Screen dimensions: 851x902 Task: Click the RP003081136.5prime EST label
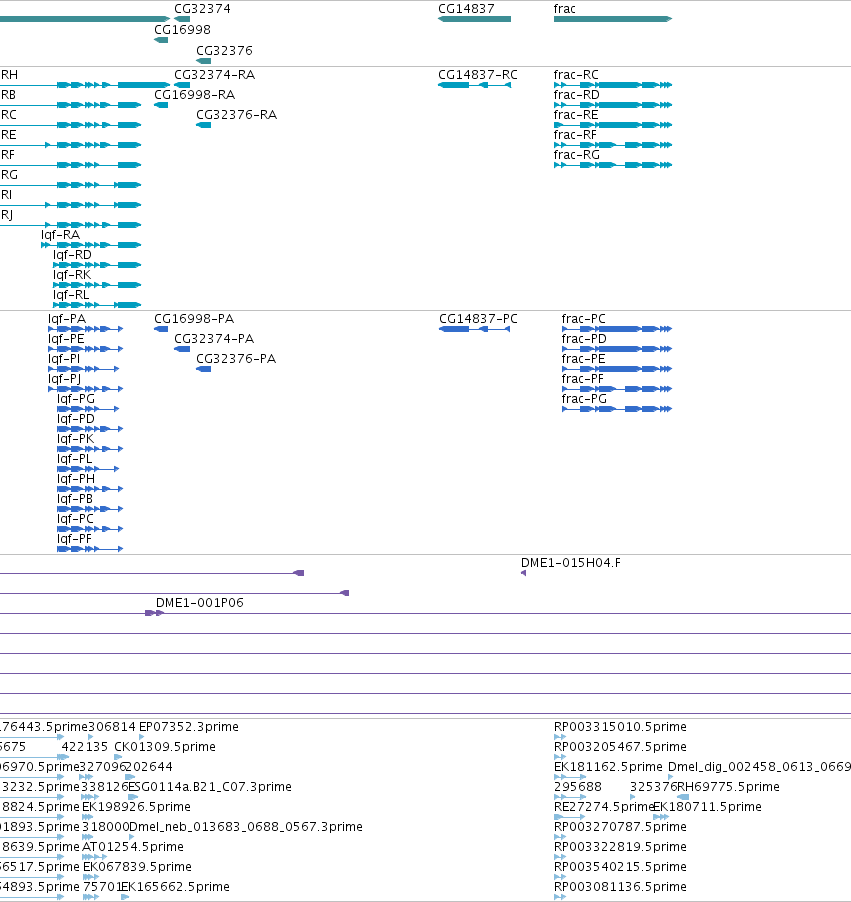pos(620,886)
